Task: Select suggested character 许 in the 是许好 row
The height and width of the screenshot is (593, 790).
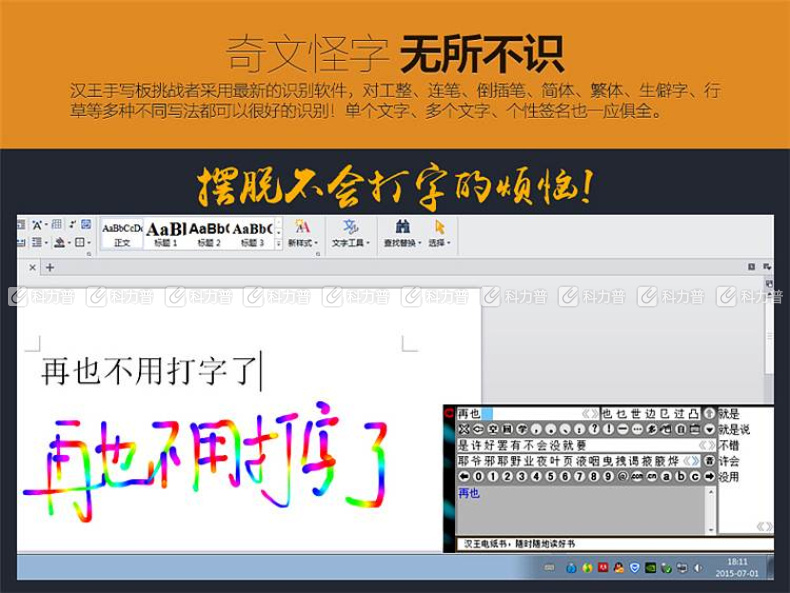Action: 475,445
